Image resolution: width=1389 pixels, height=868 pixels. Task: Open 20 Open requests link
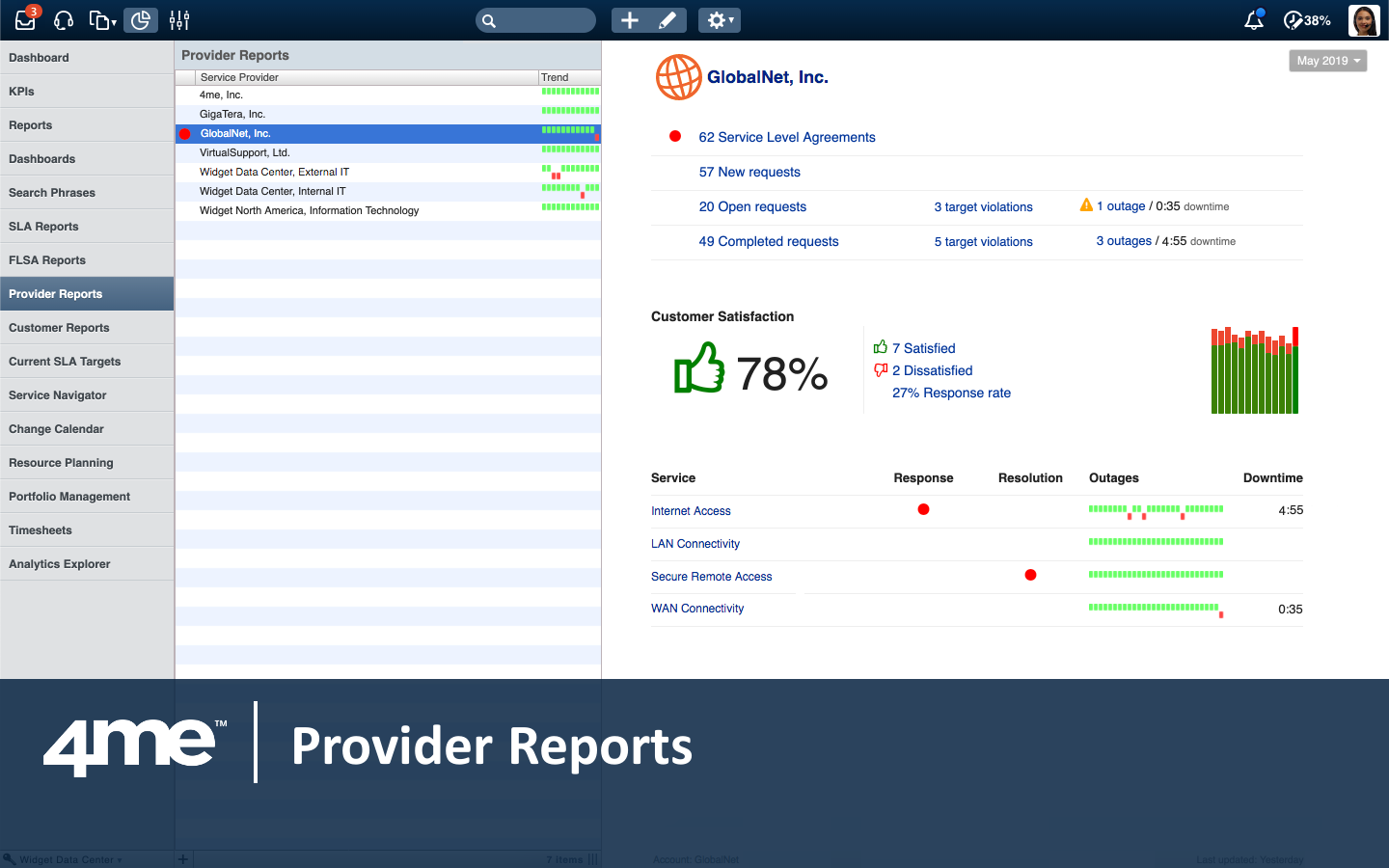tap(752, 207)
